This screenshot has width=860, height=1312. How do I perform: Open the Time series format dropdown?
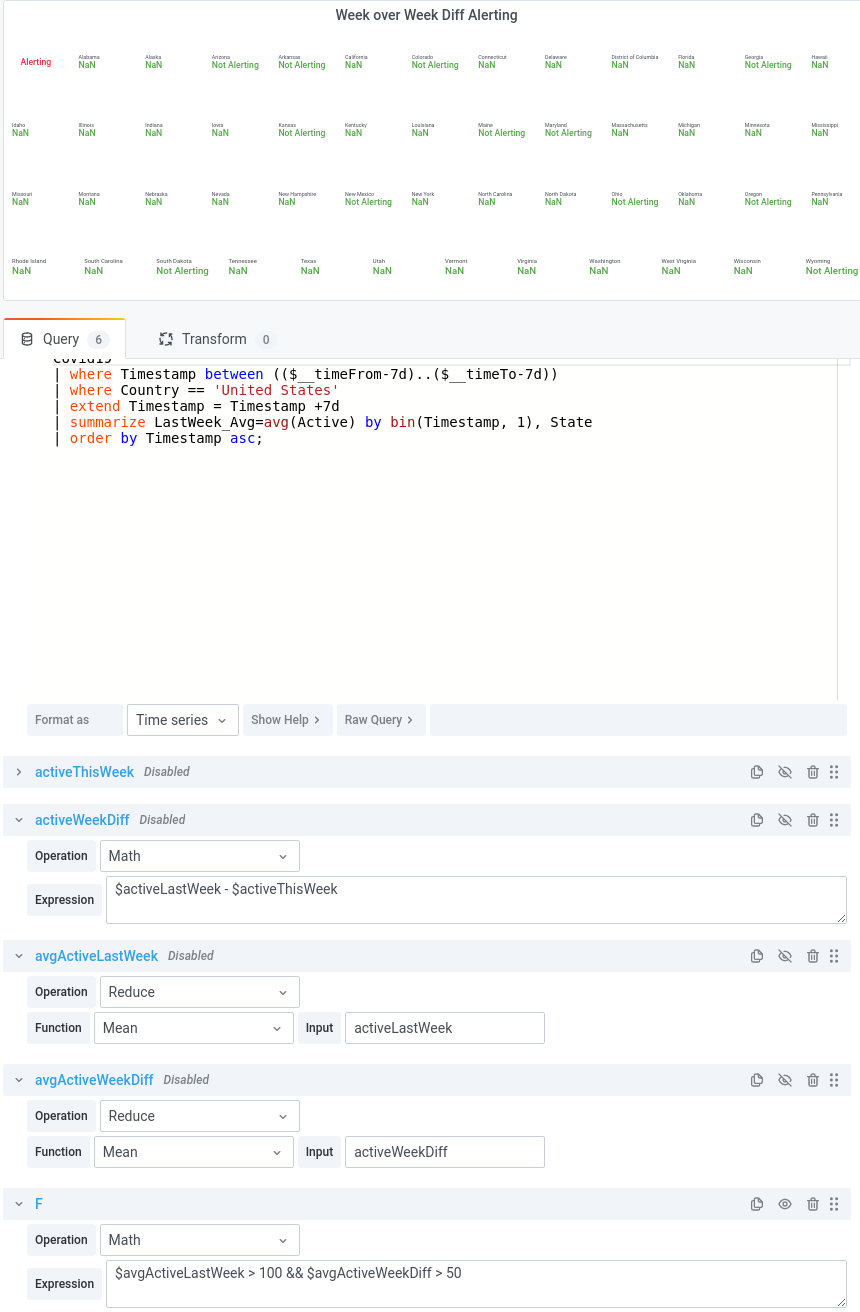tap(182, 719)
